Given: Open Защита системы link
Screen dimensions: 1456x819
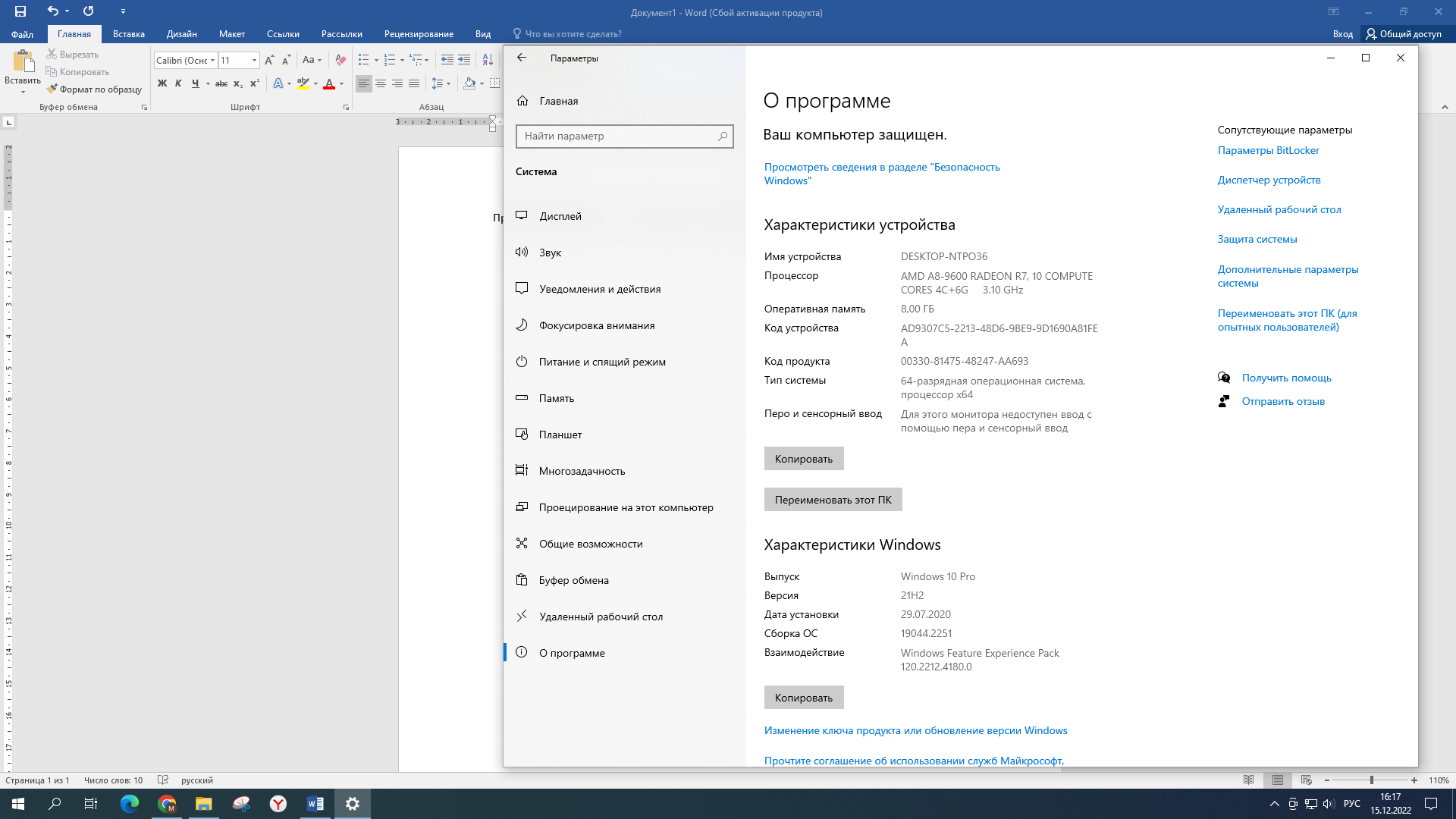Looking at the screenshot, I should [1257, 239].
